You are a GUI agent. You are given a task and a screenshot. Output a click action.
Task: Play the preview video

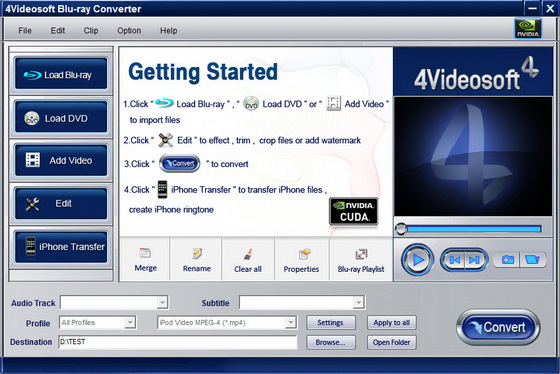pyautogui.click(x=418, y=260)
